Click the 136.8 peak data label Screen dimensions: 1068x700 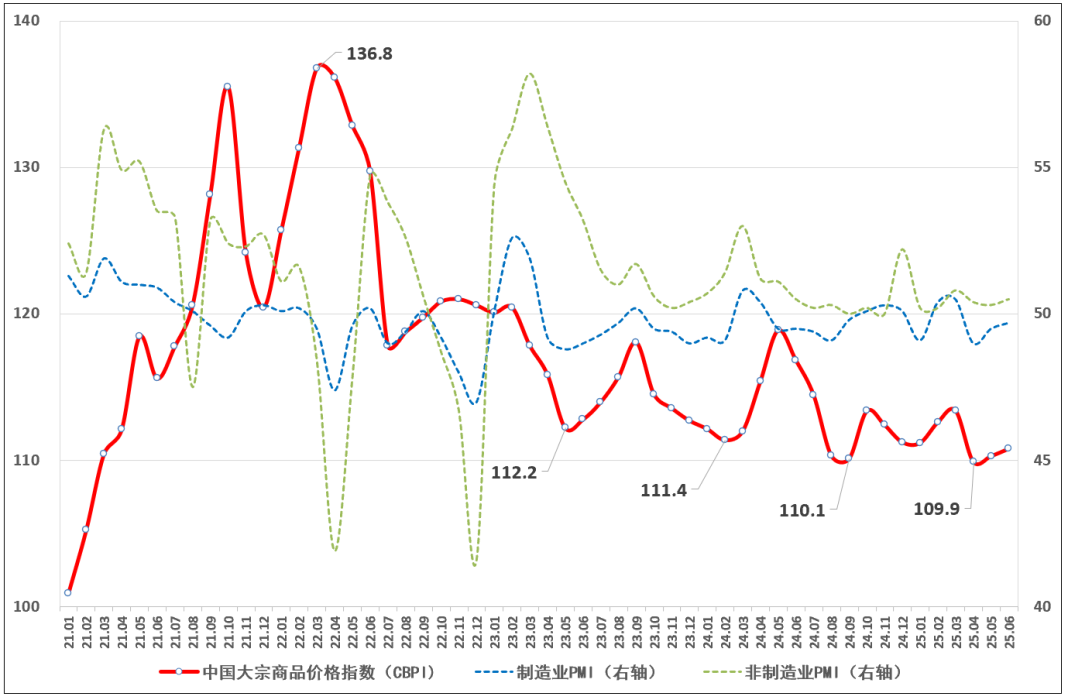pyautogui.click(x=369, y=54)
